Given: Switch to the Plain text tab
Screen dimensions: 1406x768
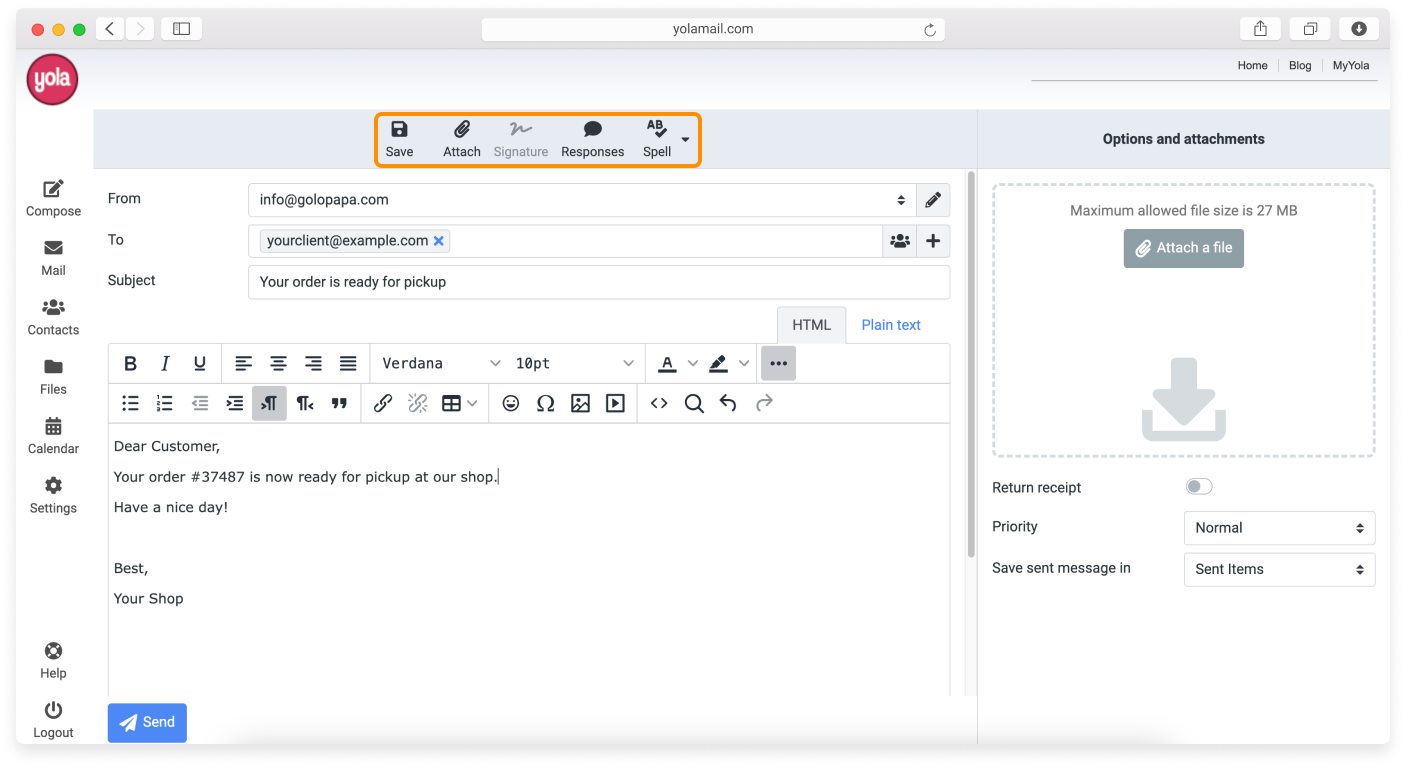Looking at the screenshot, I should pyautogui.click(x=890, y=324).
